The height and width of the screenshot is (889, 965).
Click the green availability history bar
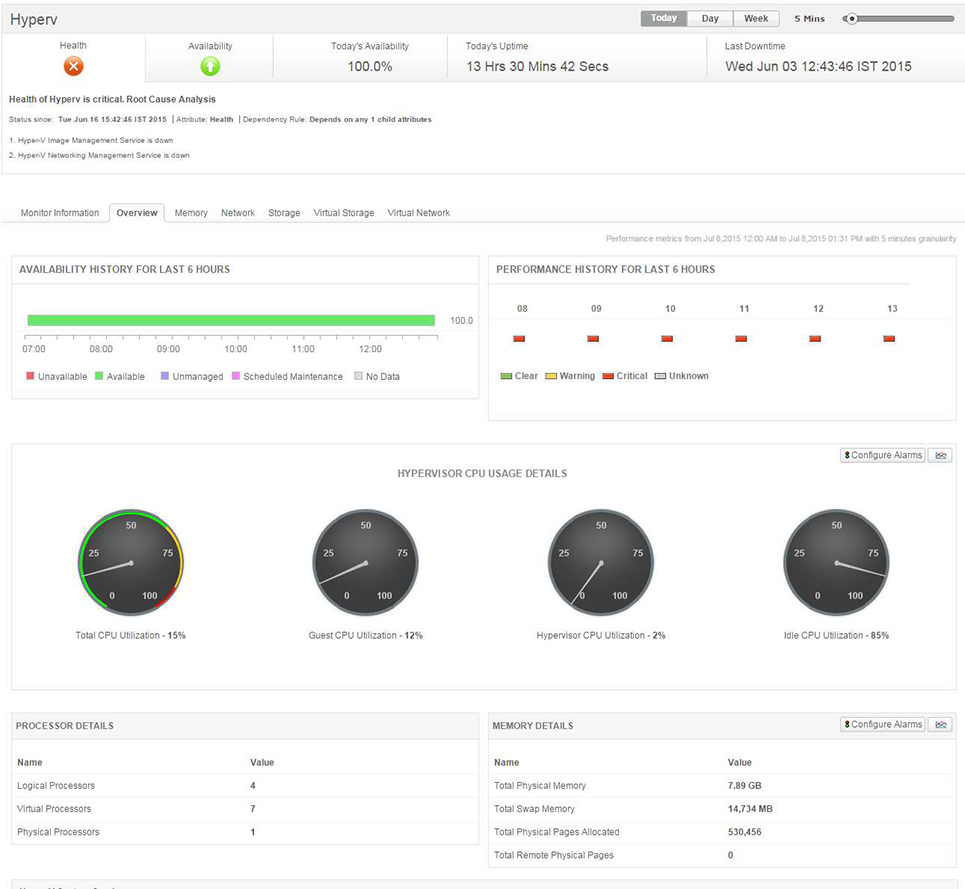point(231,320)
